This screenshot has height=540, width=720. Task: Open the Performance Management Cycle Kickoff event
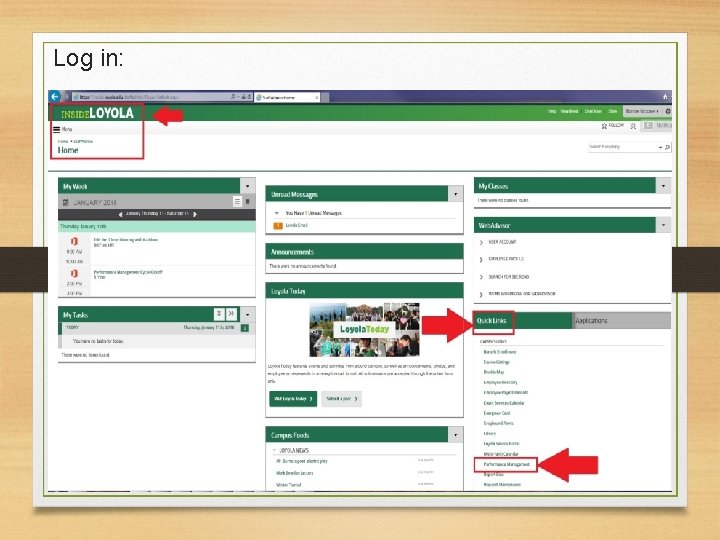(x=128, y=272)
